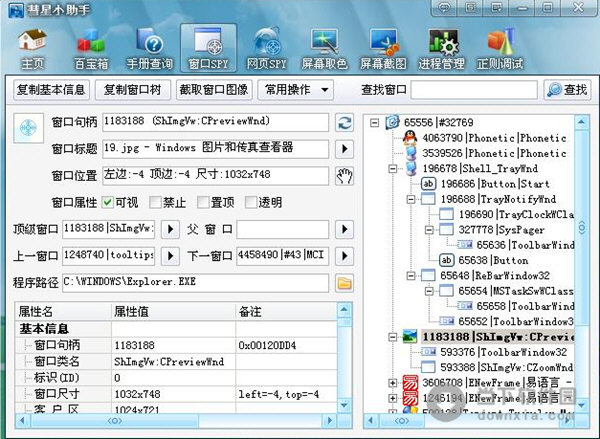Viewport: 600px width, 439px height.
Task: Open the 主页 home icon
Action: 32,49
